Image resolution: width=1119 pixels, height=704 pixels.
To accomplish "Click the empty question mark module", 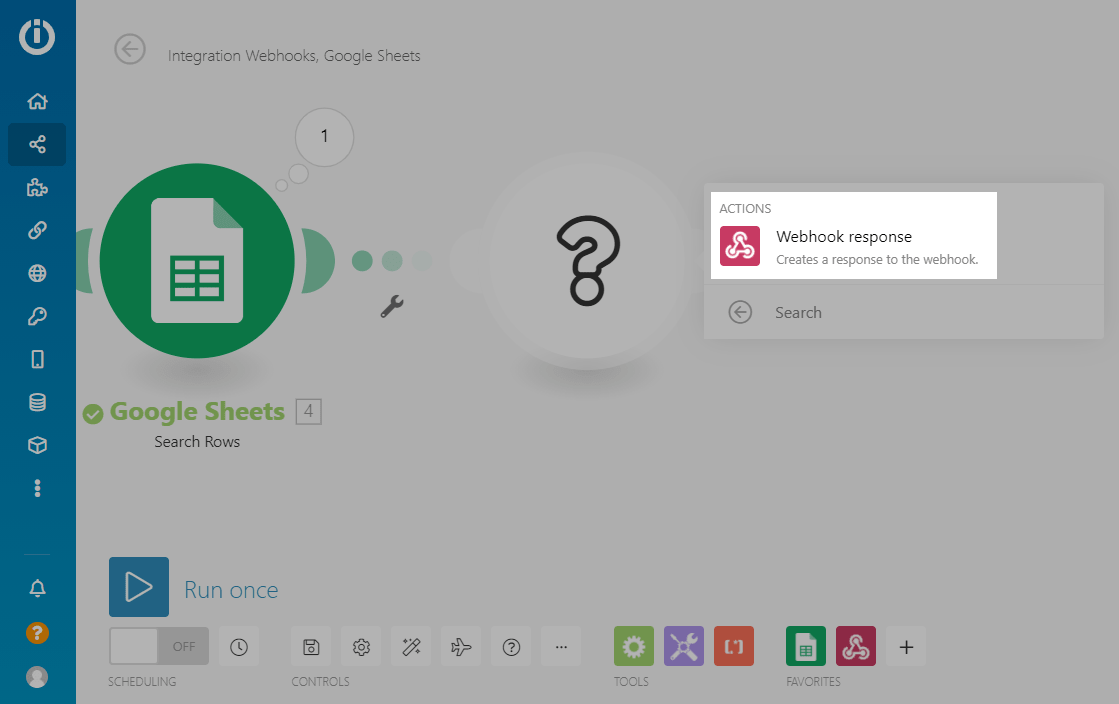I will tap(587, 261).
